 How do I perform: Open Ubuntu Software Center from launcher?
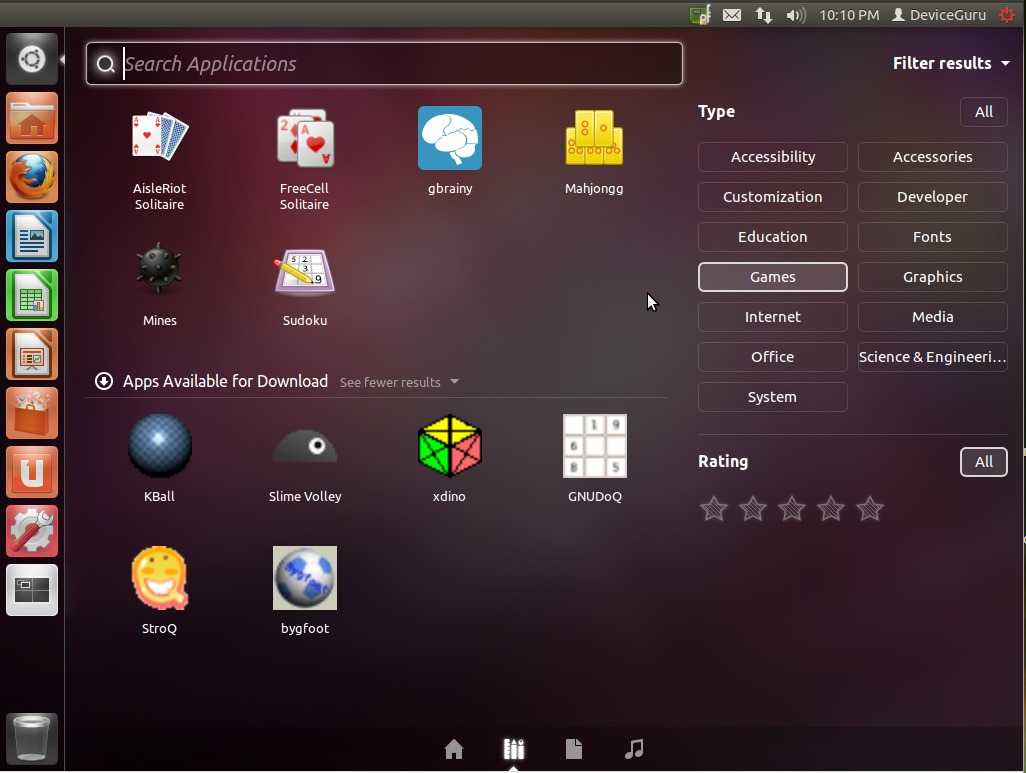point(32,413)
